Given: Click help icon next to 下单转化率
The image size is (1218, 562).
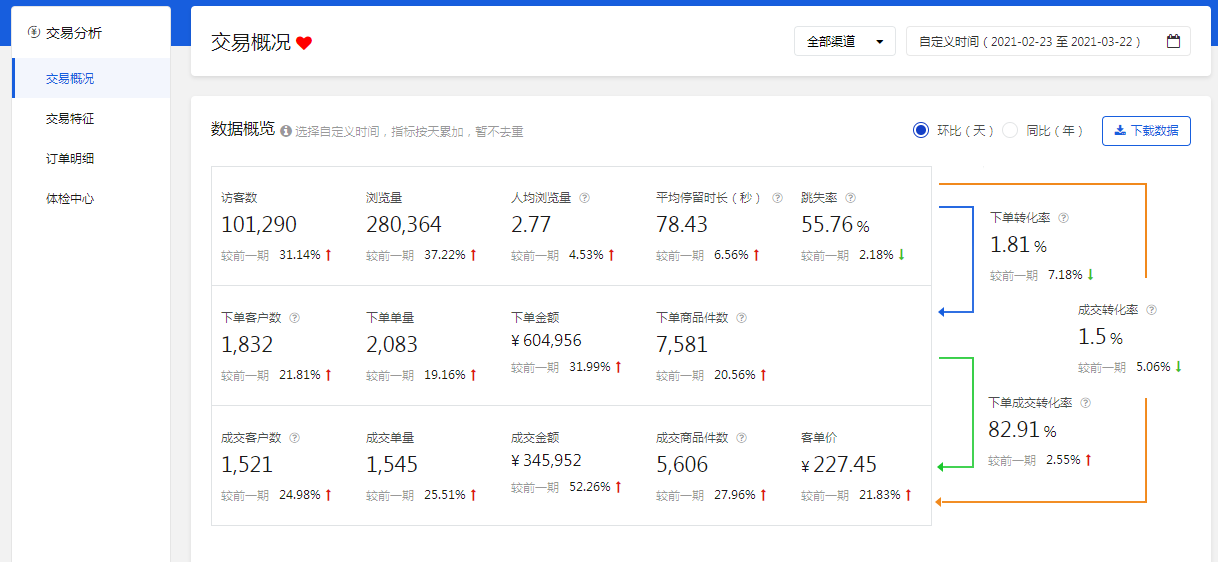Looking at the screenshot, I should [1064, 217].
